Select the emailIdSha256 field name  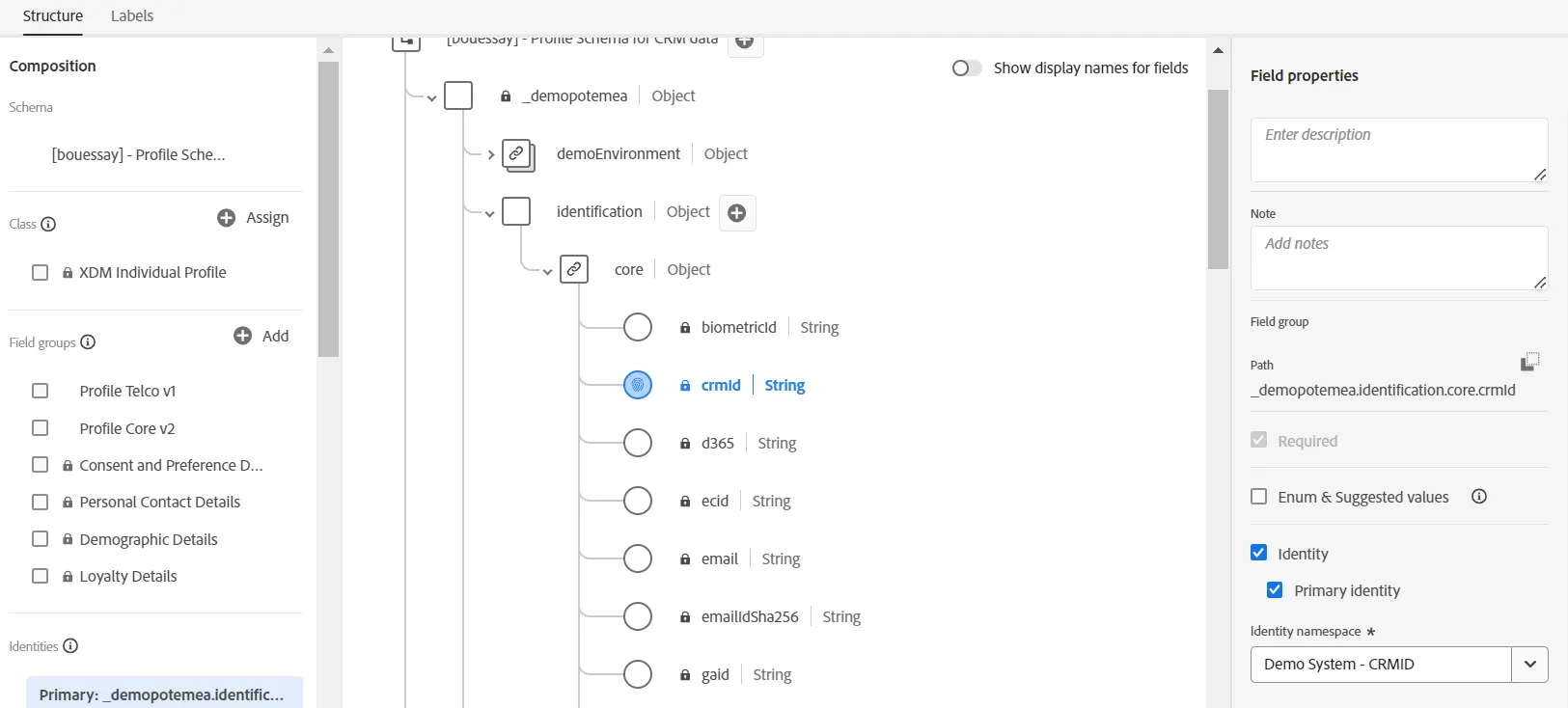pyautogui.click(x=750, y=617)
